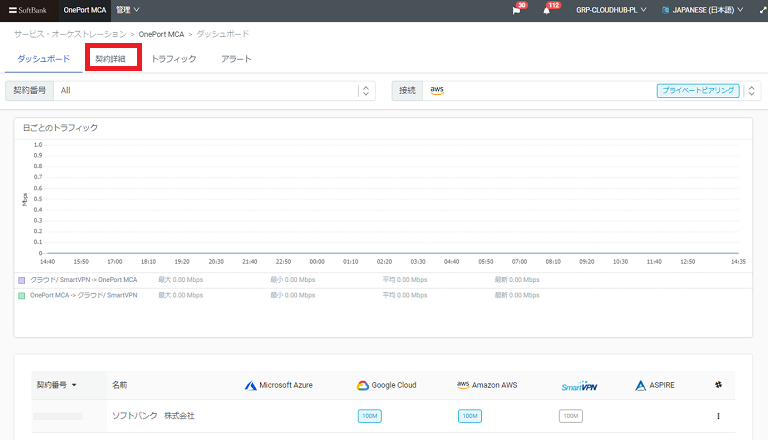Viewport: 768px width, 440px height.
Task: Open the bell alerts icon
Action: click(x=547, y=10)
